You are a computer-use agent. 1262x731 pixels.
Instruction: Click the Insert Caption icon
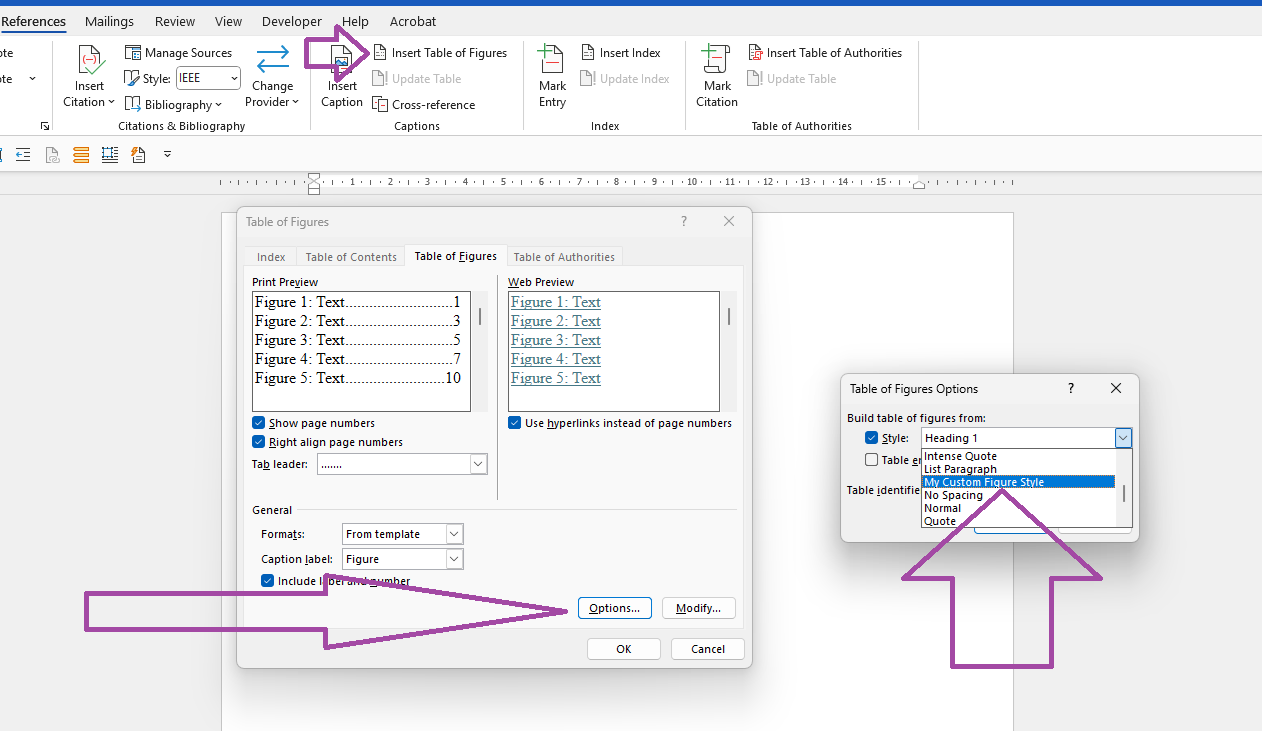[342, 60]
